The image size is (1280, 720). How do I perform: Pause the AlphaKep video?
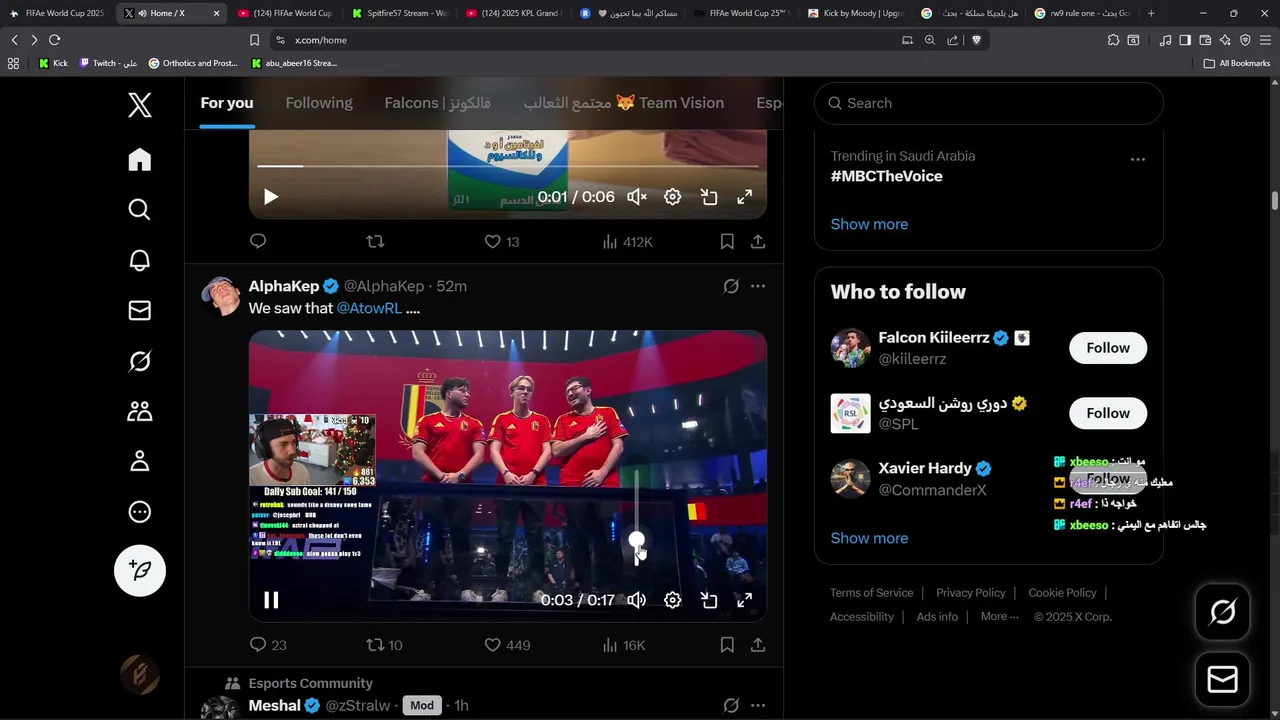271,600
